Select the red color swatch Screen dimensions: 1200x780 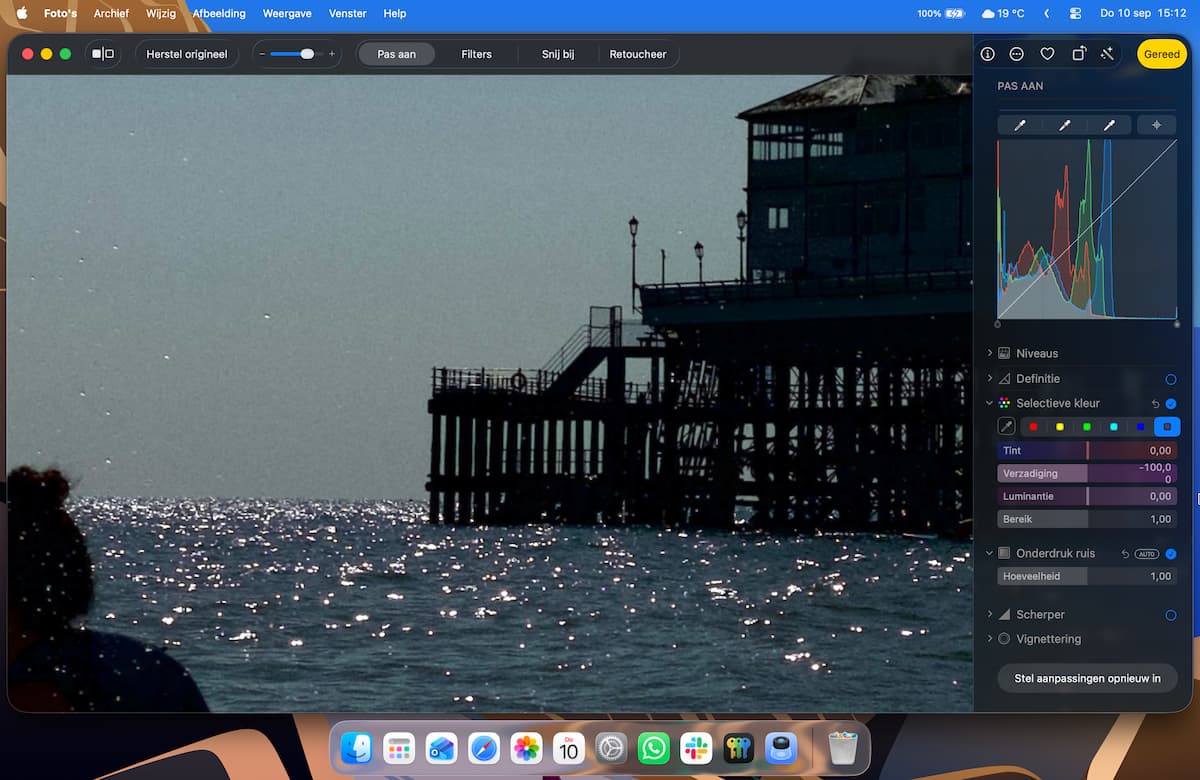pyautogui.click(x=1033, y=427)
